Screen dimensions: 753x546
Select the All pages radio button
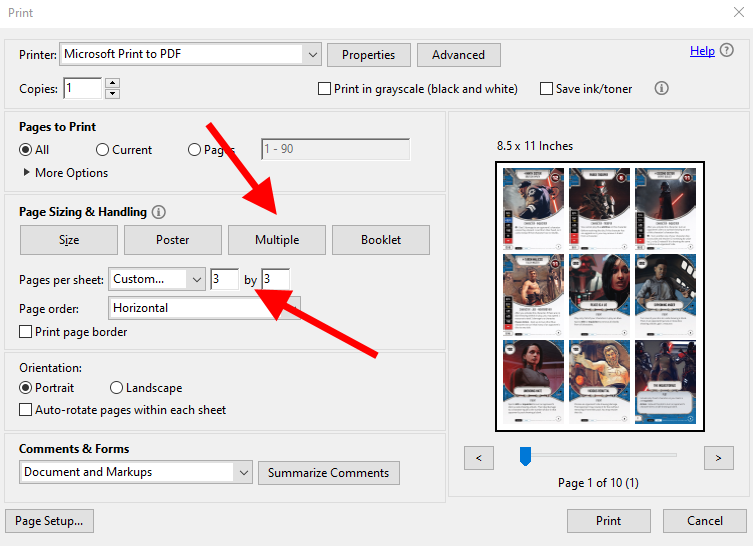(x=25, y=150)
